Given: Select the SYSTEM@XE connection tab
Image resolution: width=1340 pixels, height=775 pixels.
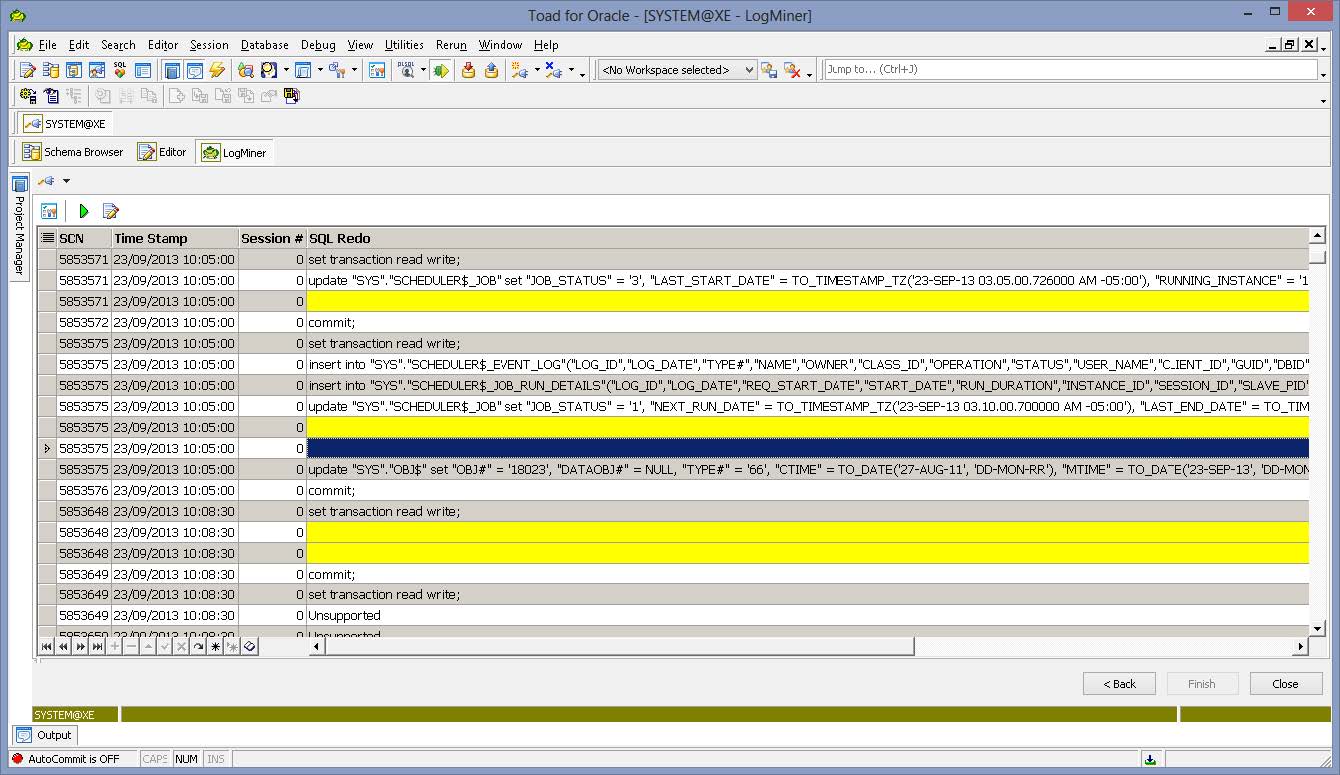Looking at the screenshot, I should pyautogui.click(x=66, y=124).
